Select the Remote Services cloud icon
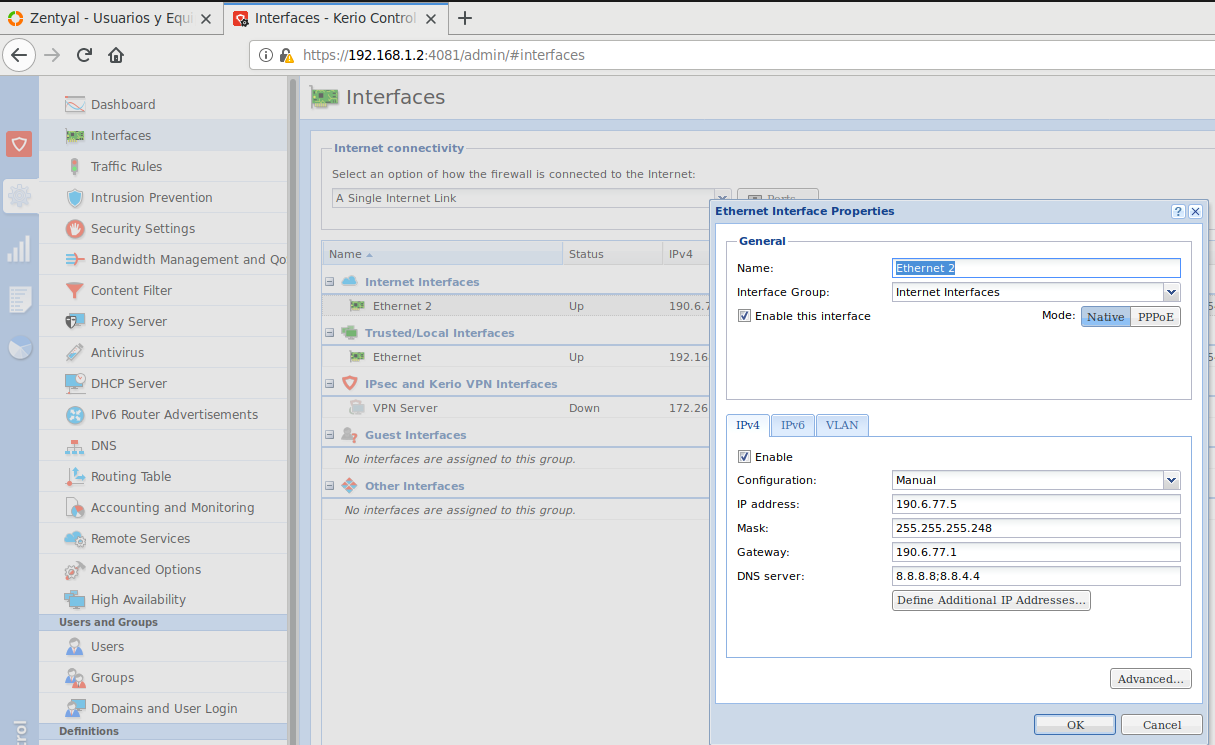Viewport: 1215px width, 745px height. click(x=75, y=538)
